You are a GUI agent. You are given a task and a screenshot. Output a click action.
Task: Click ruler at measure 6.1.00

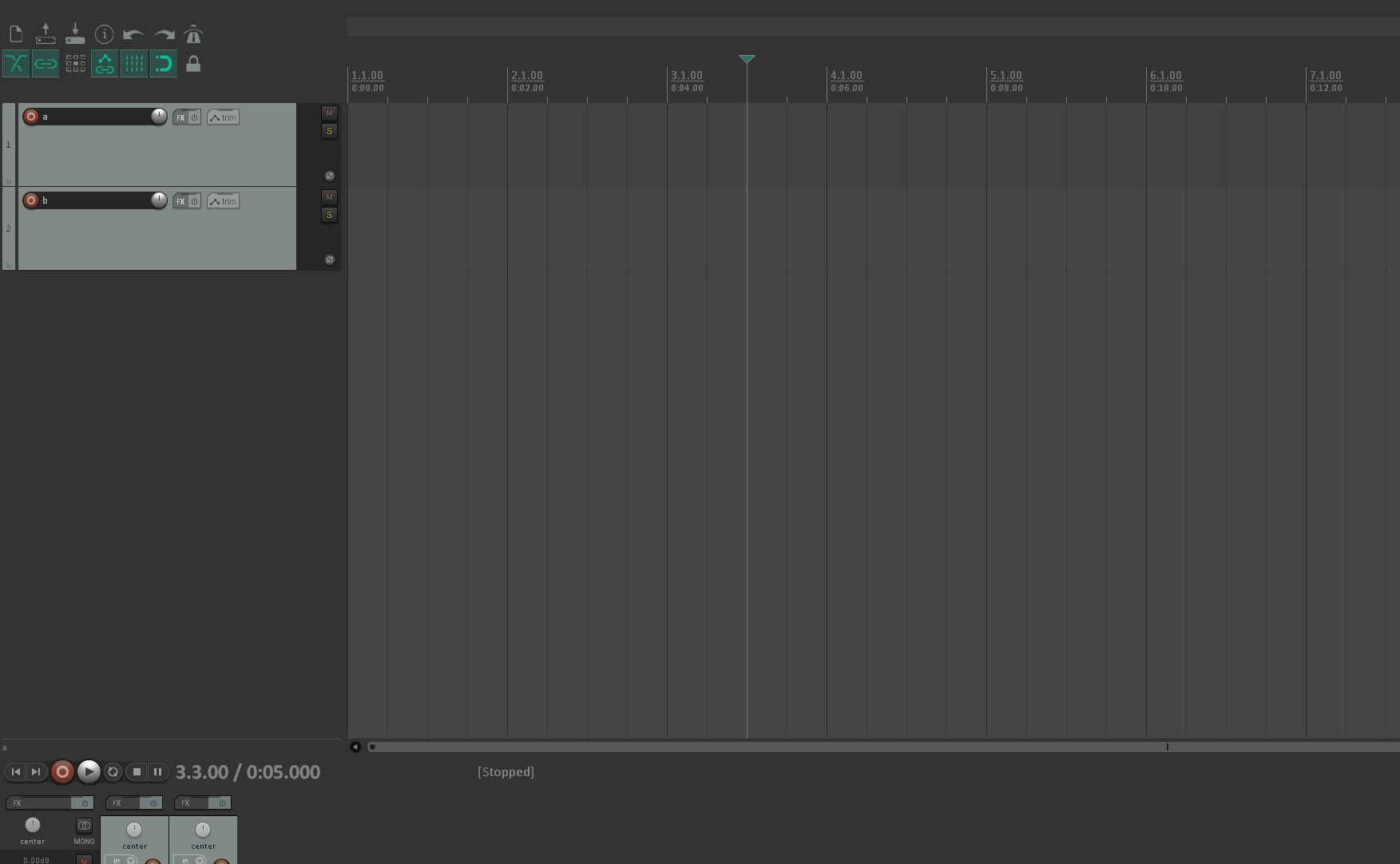pyautogui.click(x=1166, y=75)
